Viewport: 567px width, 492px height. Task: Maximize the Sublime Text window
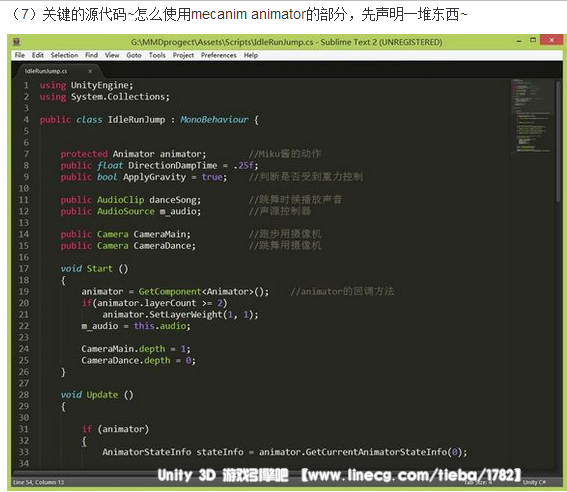(533, 40)
